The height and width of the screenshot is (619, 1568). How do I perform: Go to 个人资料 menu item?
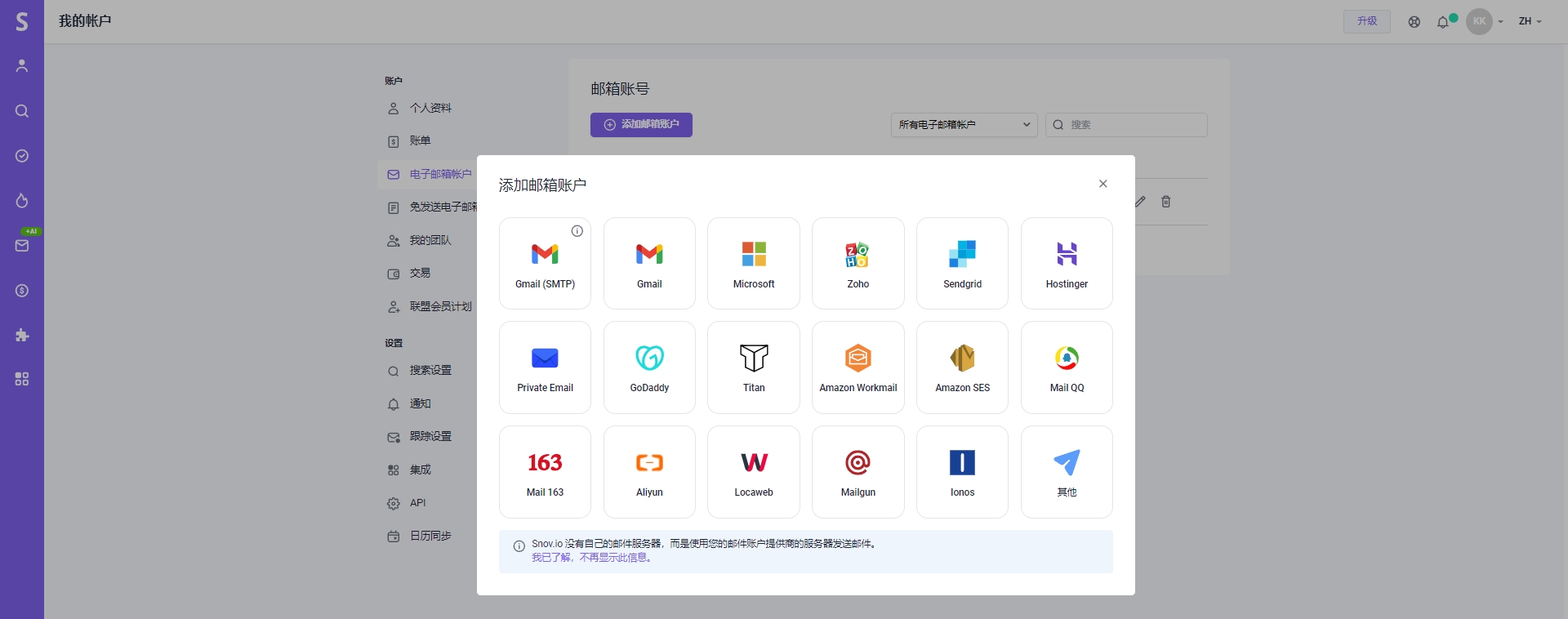click(x=429, y=108)
